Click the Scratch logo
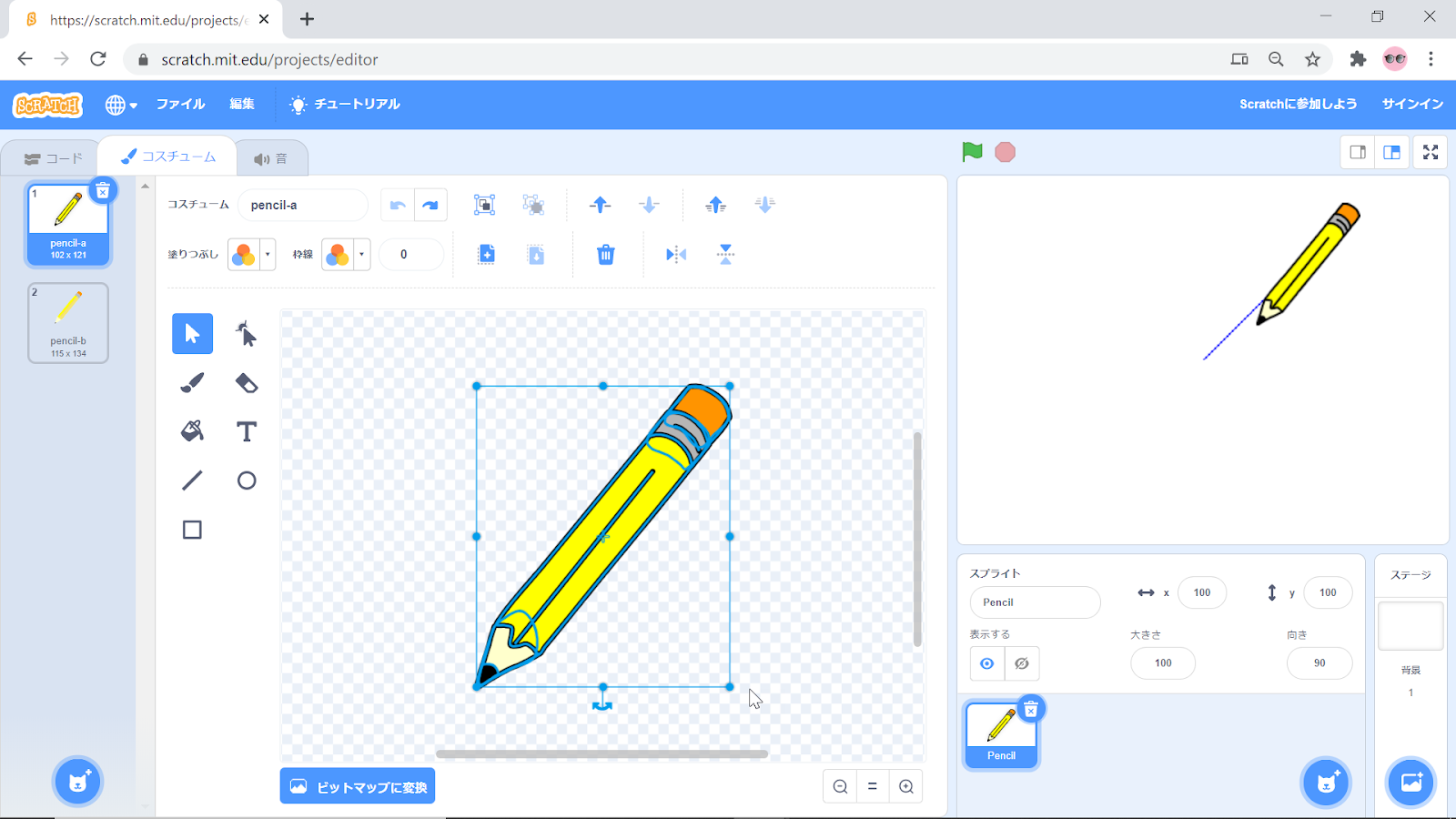This screenshot has width=1456, height=819. 48,105
